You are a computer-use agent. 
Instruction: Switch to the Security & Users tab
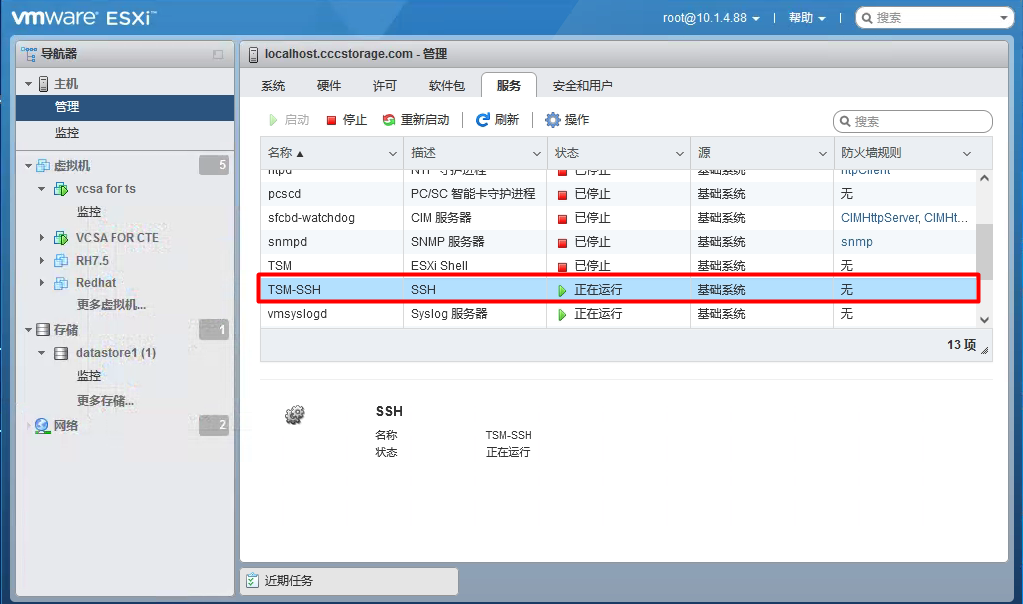pos(583,85)
